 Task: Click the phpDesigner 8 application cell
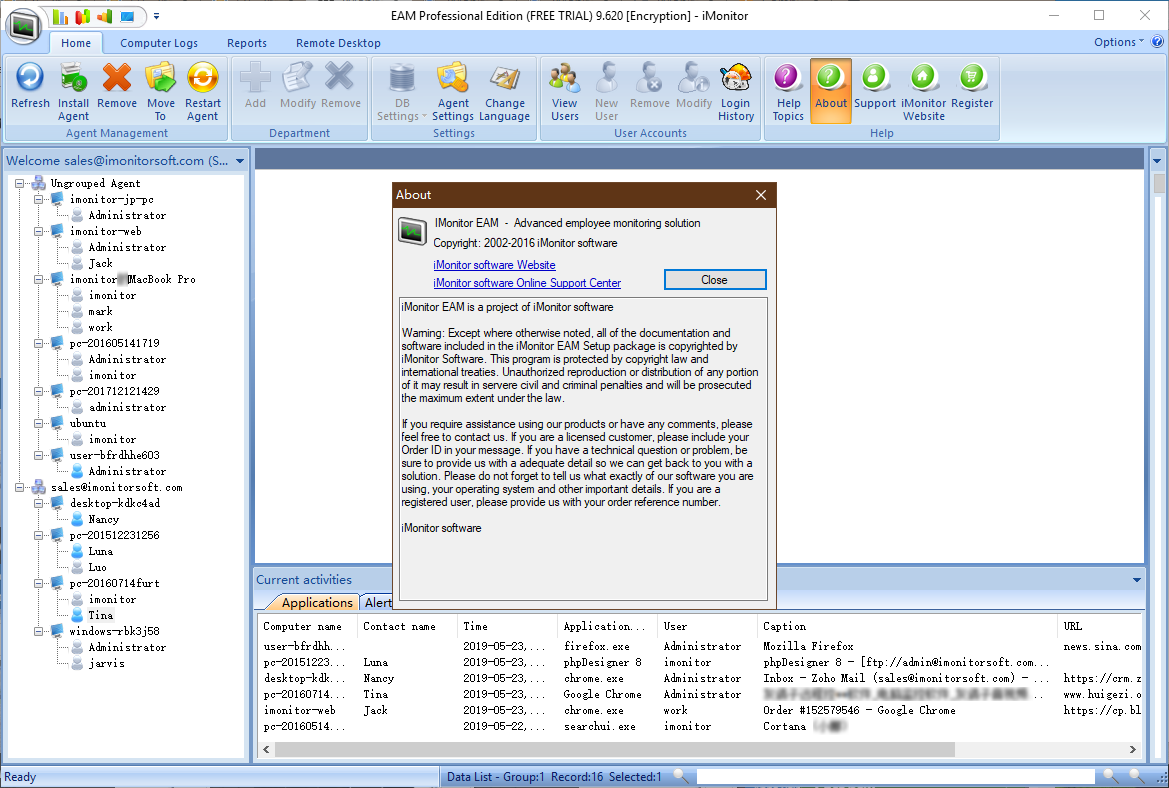coord(602,662)
